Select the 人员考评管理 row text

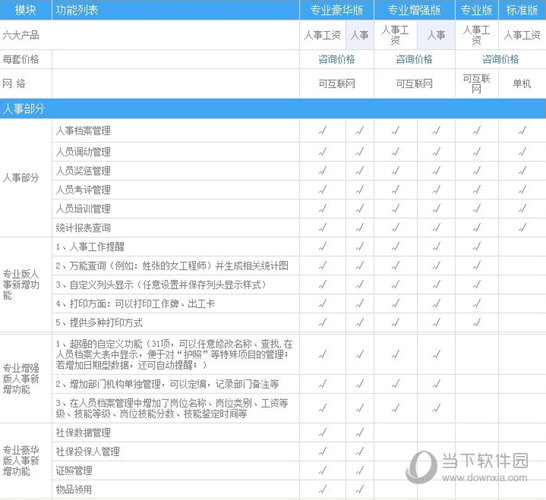(83, 190)
